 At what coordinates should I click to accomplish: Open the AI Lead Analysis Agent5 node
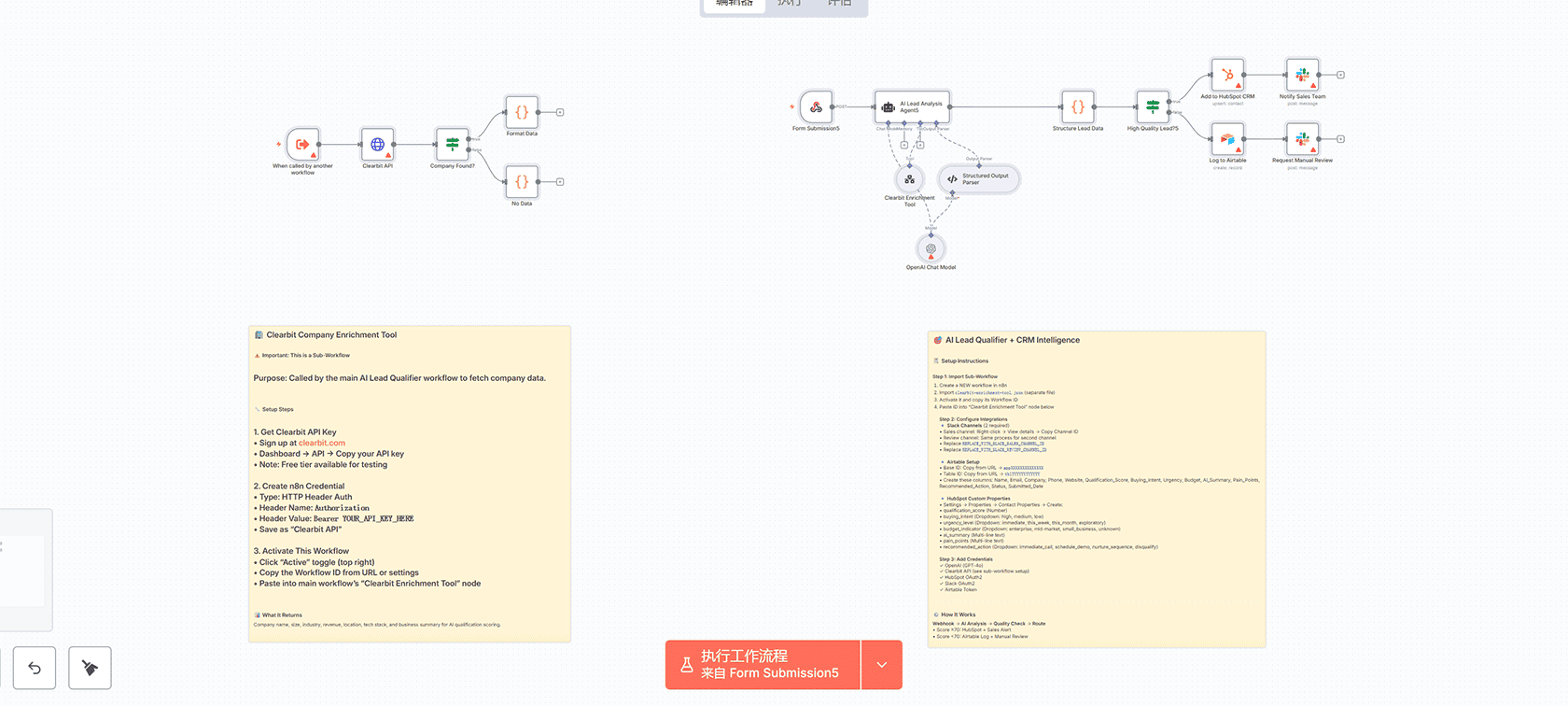pos(912,107)
